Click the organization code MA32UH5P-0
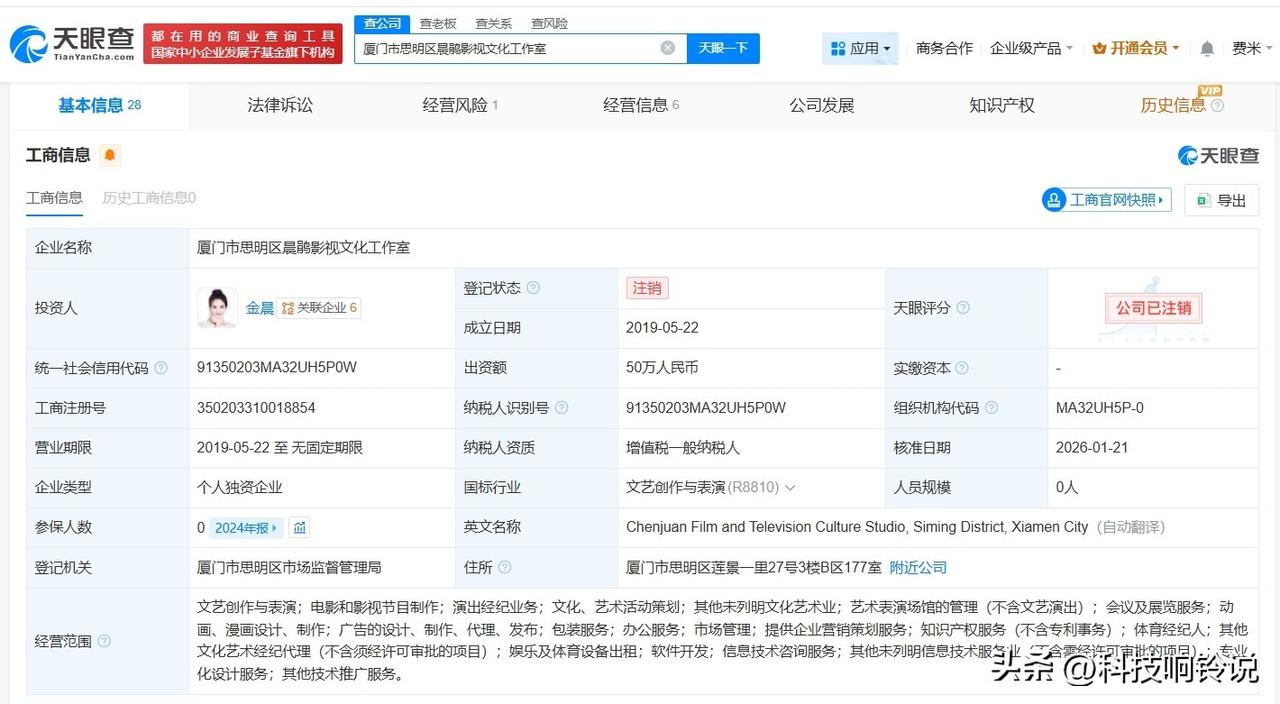The image size is (1280, 704). click(1100, 408)
